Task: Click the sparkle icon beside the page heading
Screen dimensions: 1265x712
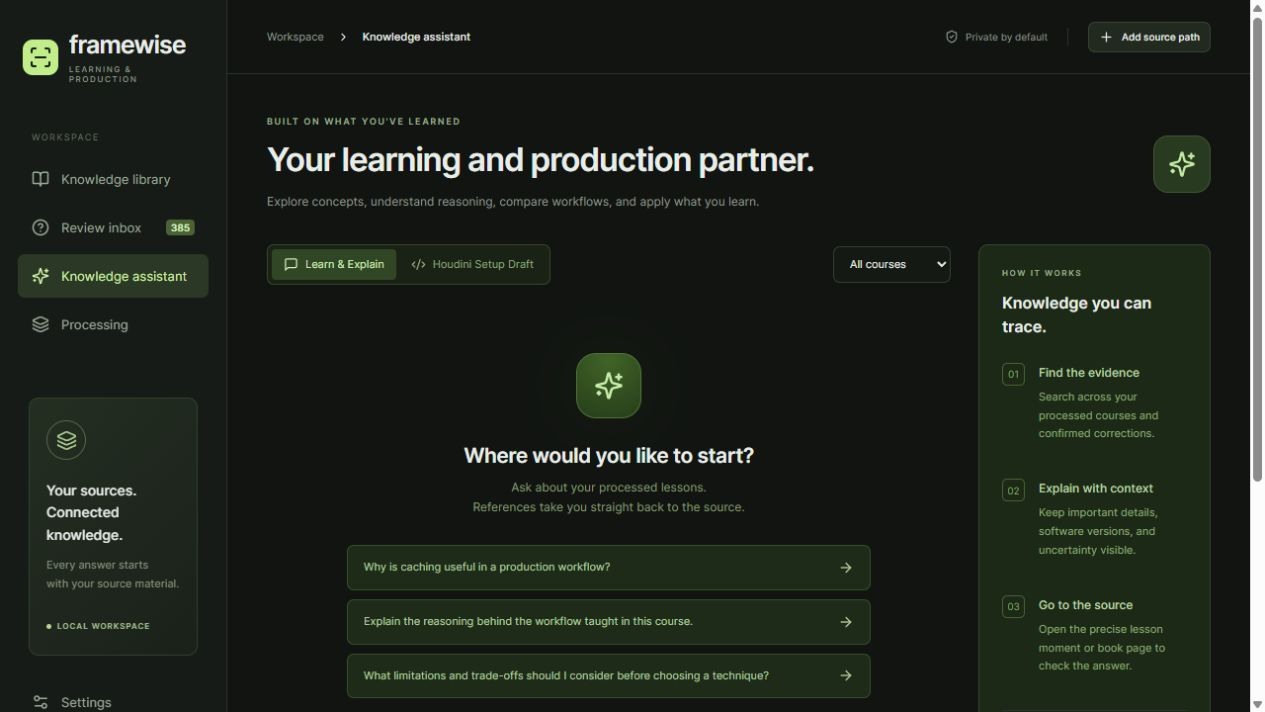Action: coord(1181,164)
